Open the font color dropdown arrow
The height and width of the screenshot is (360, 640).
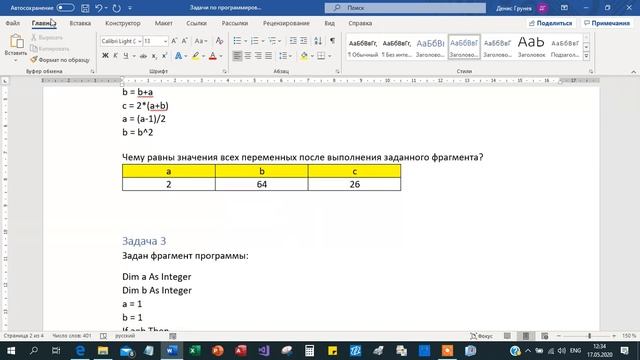click(x=221, y=56)
